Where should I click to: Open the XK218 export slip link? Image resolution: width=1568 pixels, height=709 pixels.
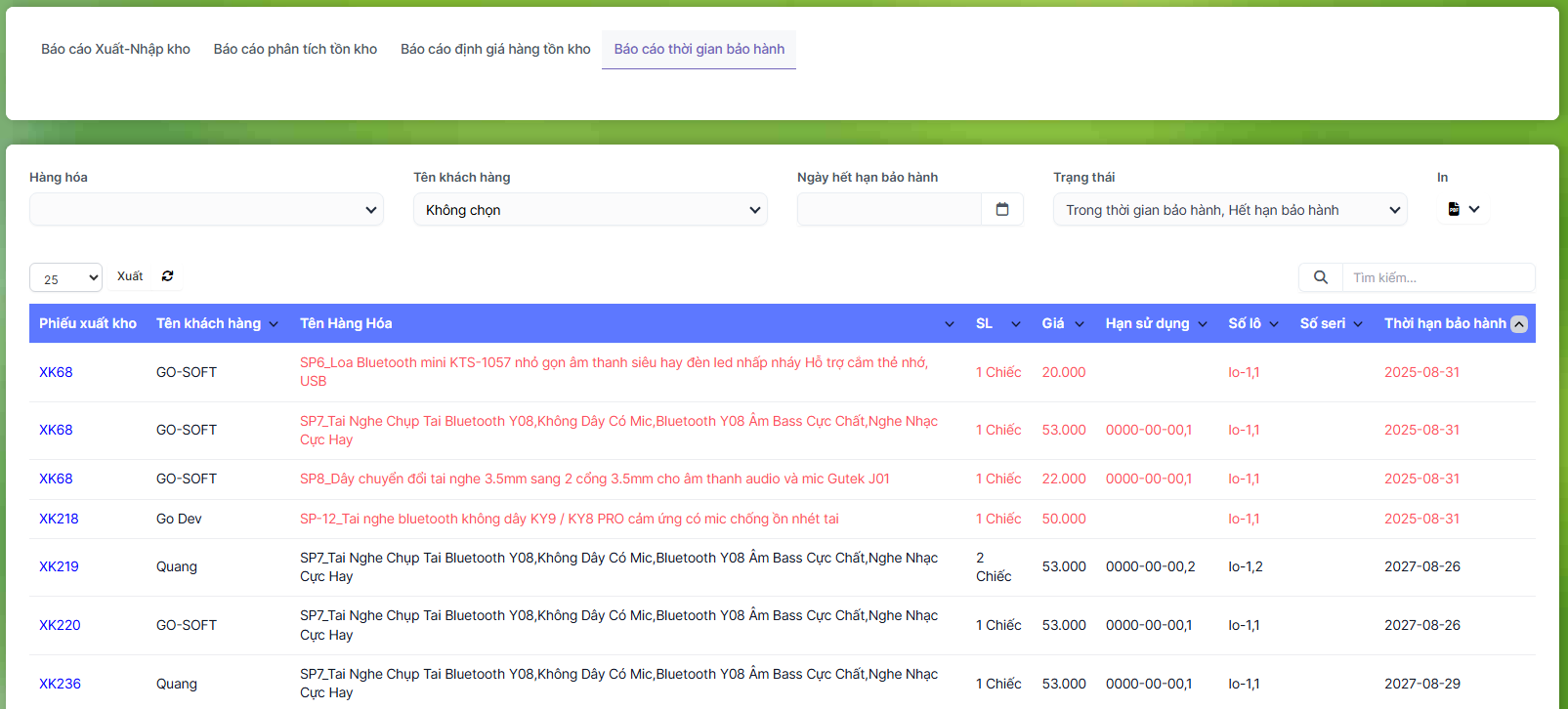[x=59, y=519]
